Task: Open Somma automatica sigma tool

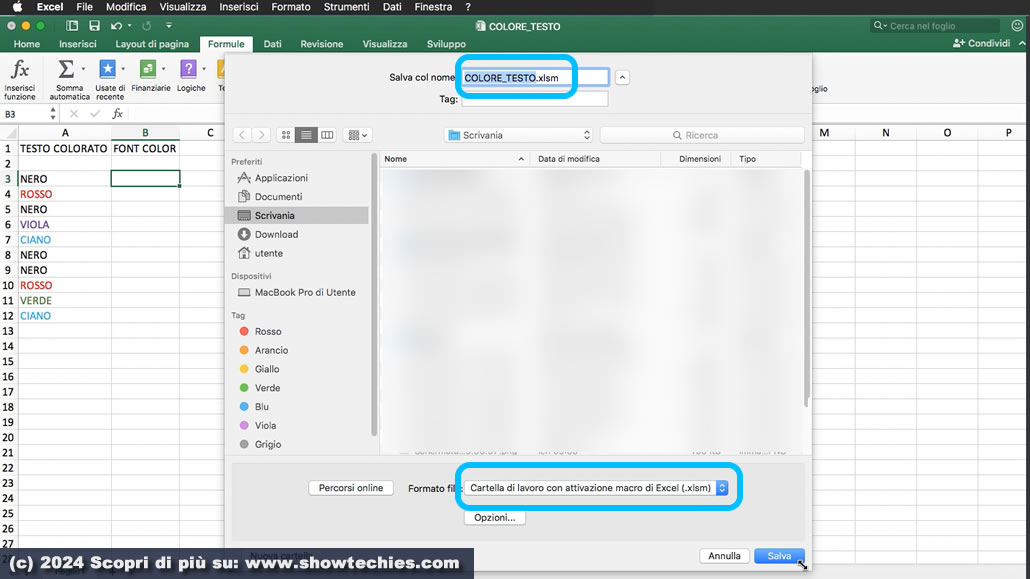Action: tap(66, 69)
